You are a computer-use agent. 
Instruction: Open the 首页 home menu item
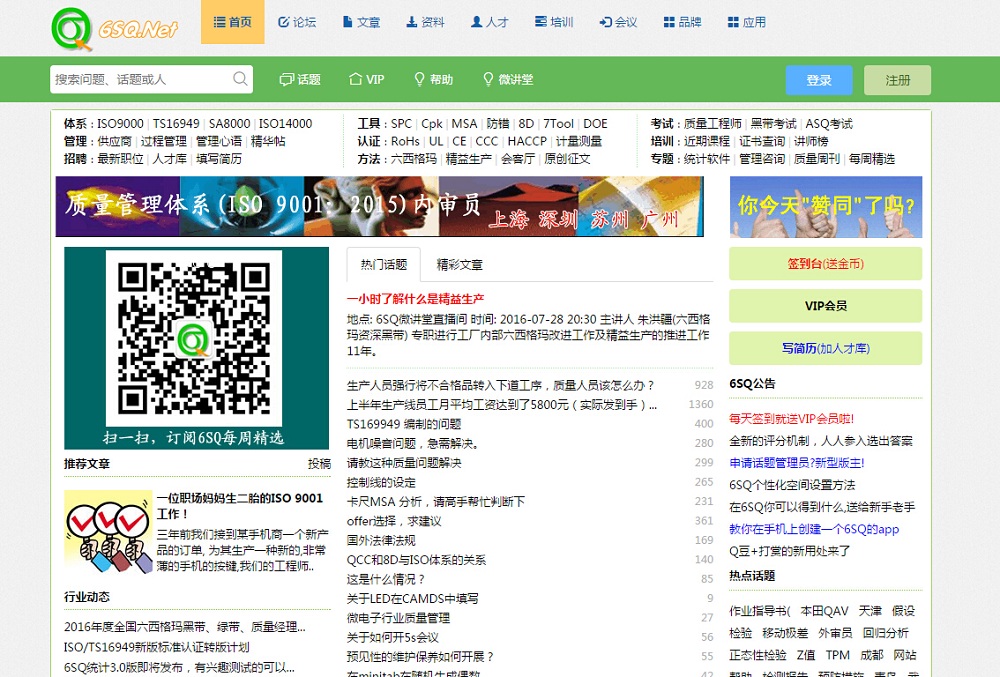[x=233, y=22]
